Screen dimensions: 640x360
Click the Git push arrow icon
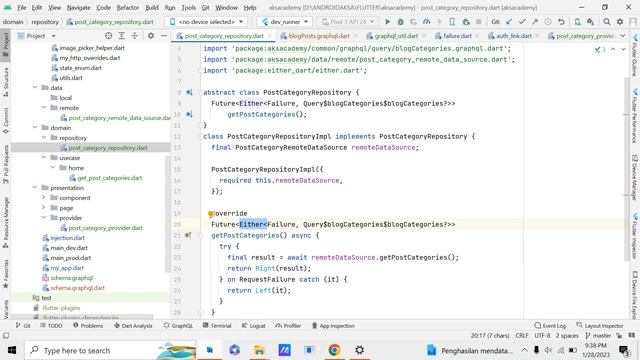pos(535,22)
